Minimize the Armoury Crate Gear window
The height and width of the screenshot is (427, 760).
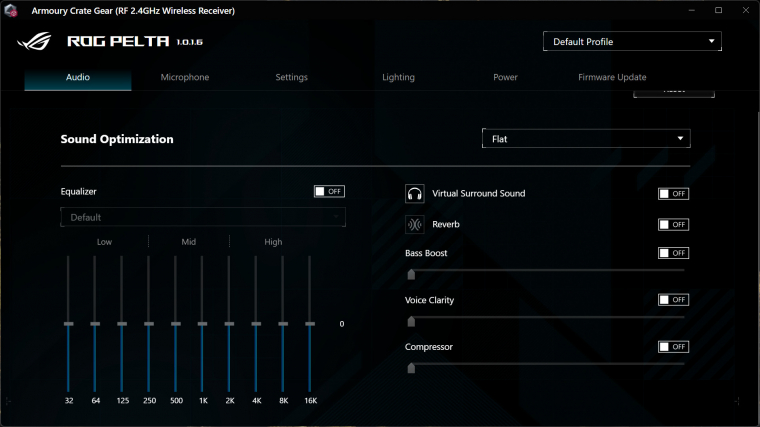tap(689, 10)
